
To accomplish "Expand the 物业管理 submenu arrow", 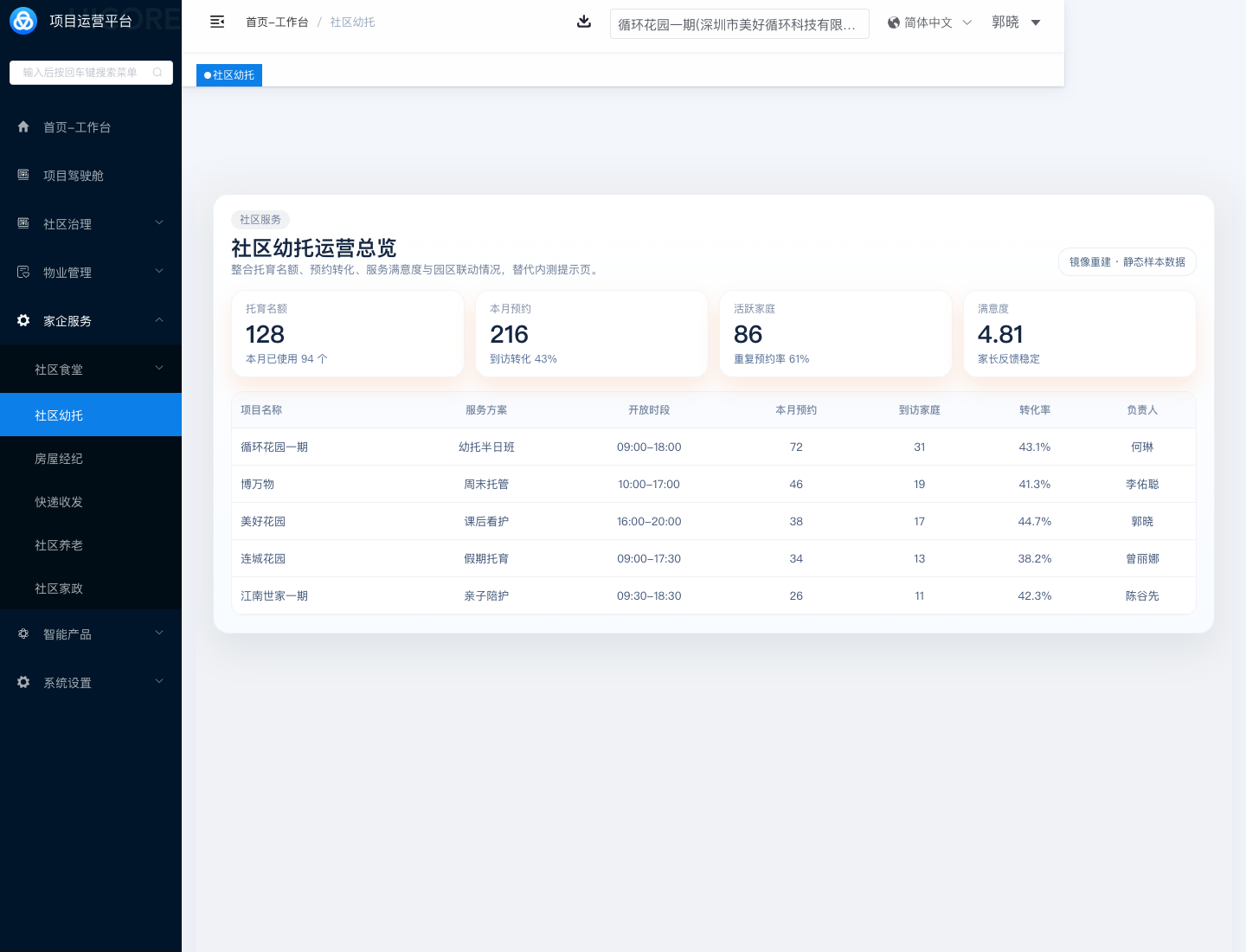I will (159, 272).
